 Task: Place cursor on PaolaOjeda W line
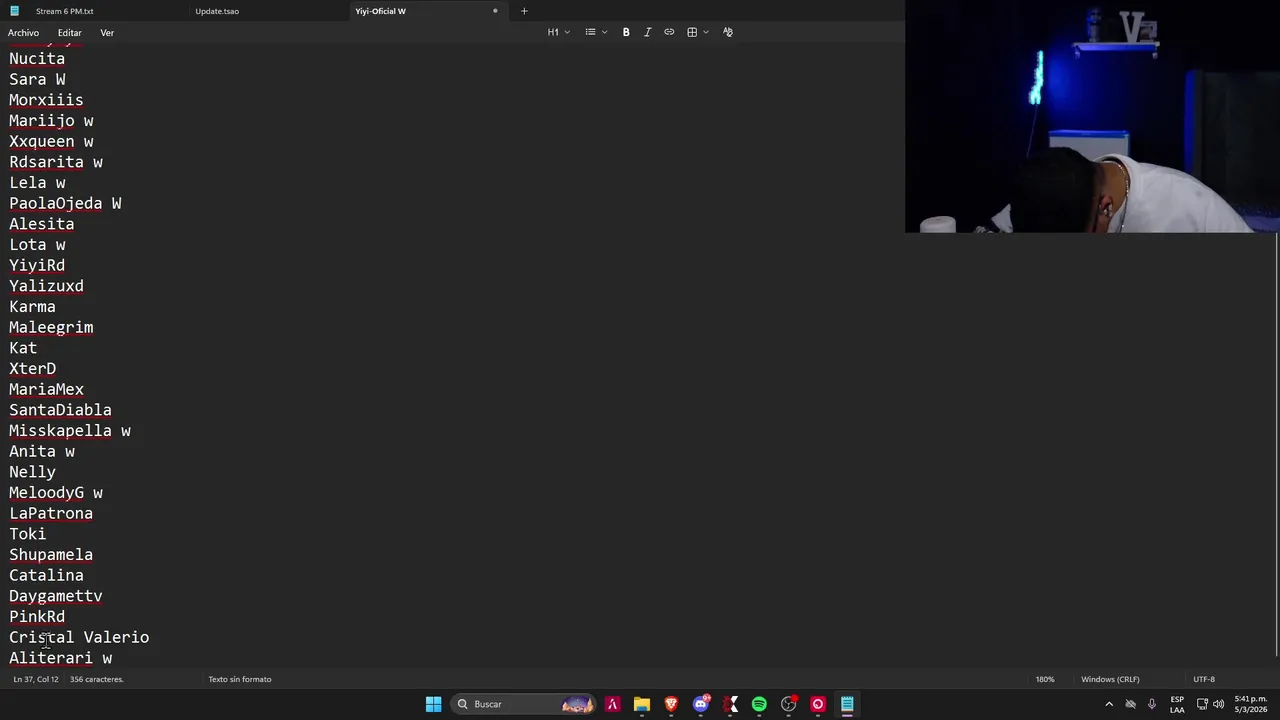pos(65,203)
